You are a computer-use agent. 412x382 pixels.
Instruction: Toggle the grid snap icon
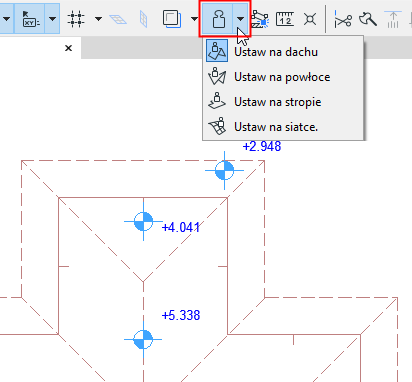[76, 19]
